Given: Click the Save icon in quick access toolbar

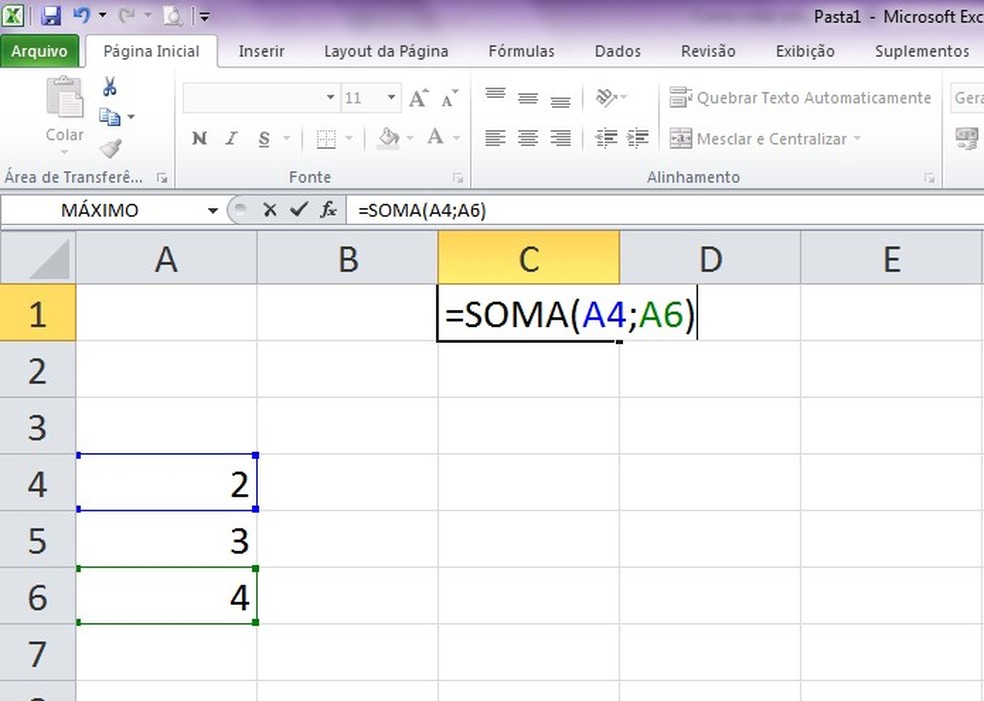Looking at the screenshot, I should pos(52,16).
